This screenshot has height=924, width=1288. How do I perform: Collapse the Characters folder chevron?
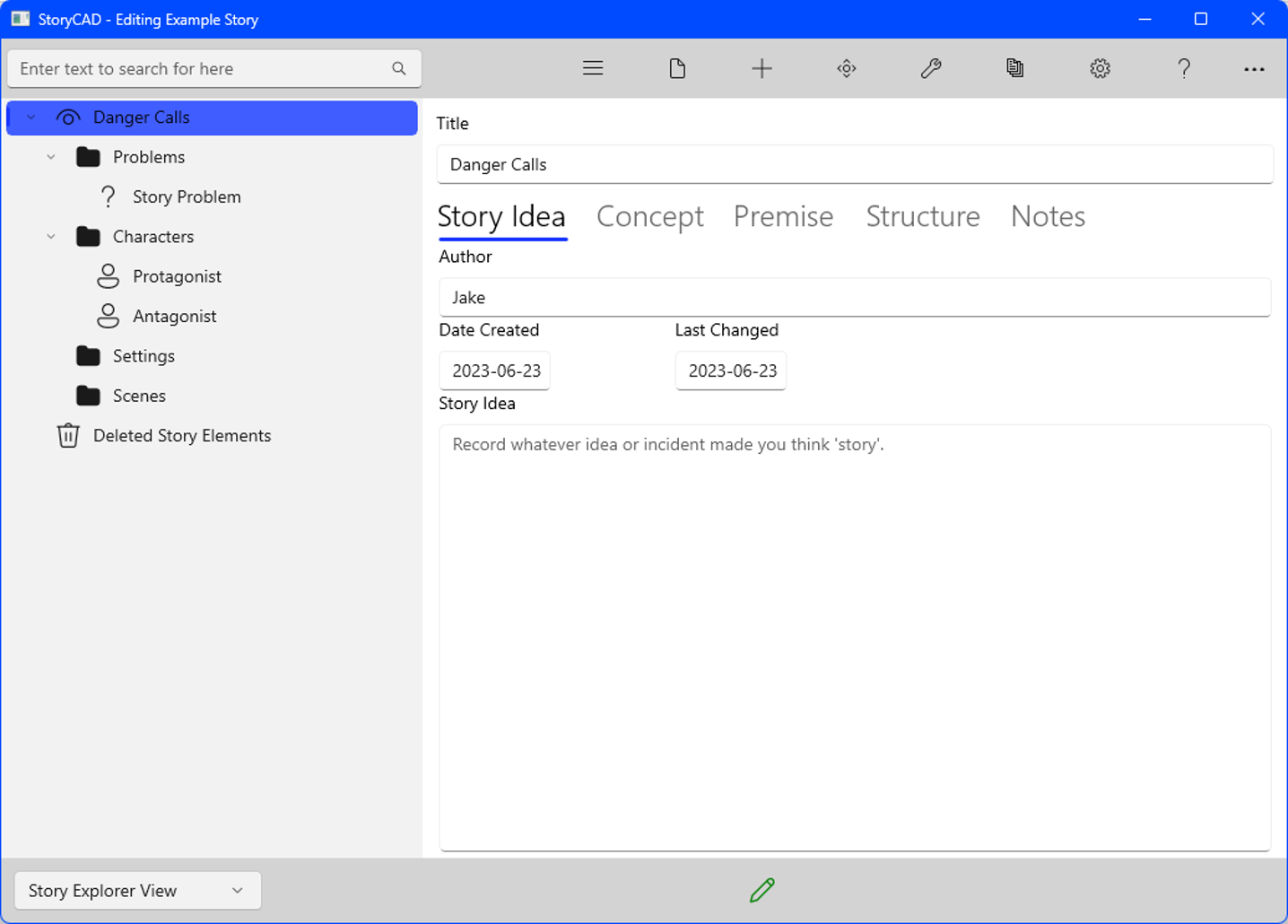click(x=51, y=237)
